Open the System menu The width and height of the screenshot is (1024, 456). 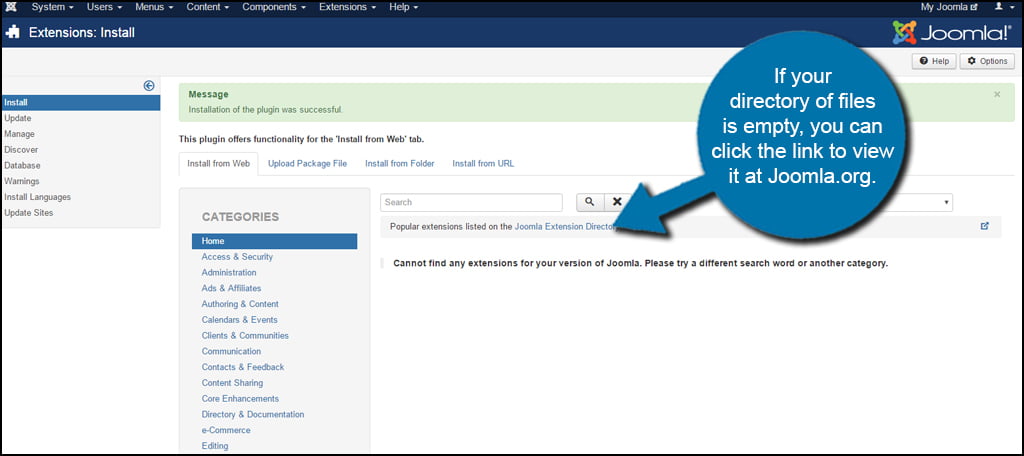click(52, 7)
